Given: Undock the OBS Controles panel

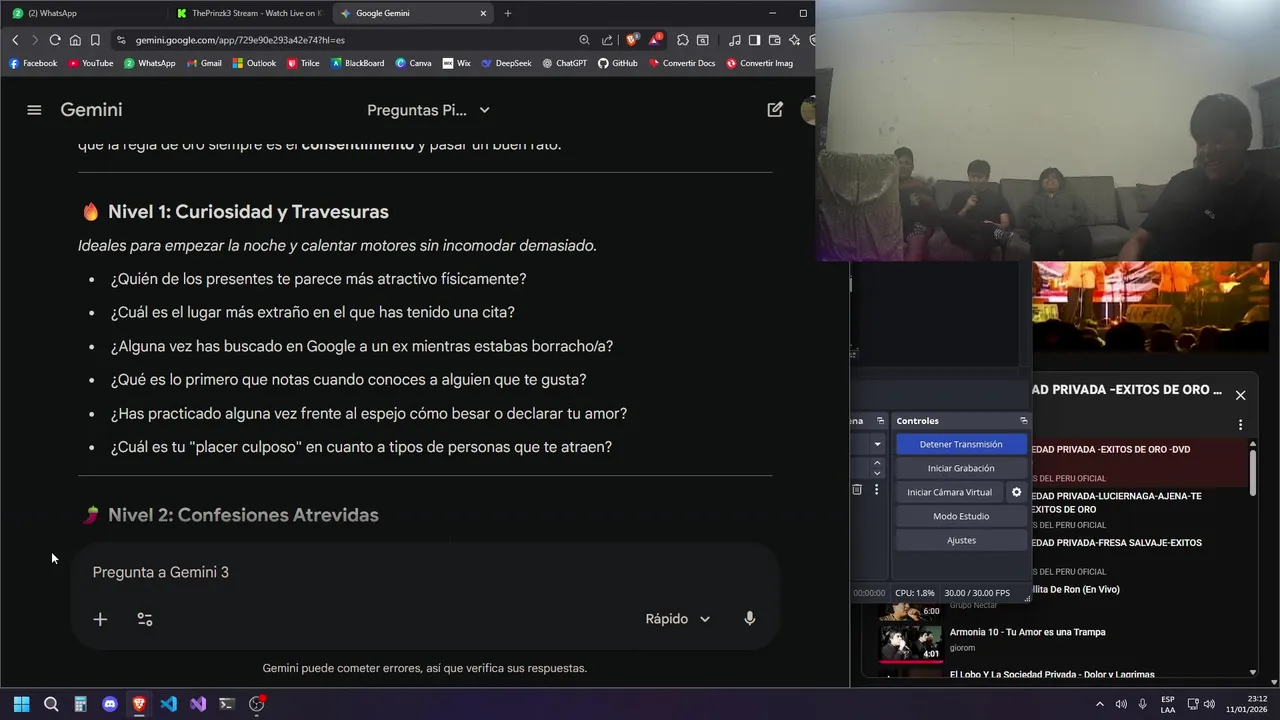Looking at the screenshot, I should point(1023,421).
